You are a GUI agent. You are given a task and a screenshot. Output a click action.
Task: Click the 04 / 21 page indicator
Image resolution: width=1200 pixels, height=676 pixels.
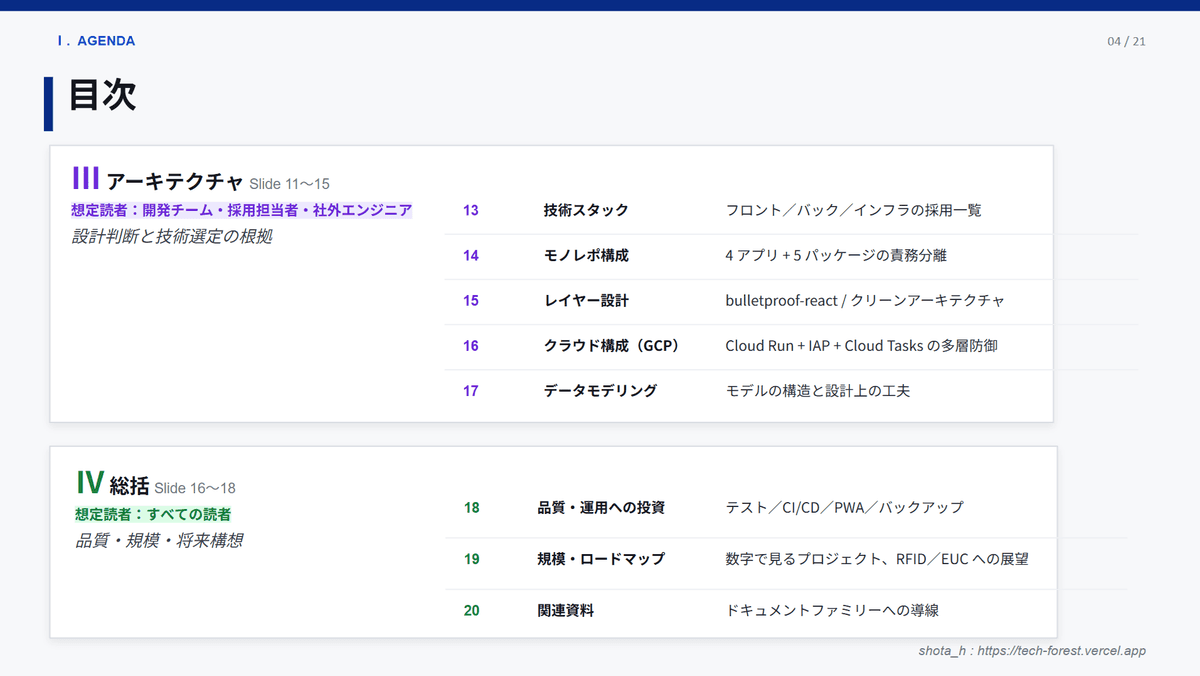(x=1126, y=41)
